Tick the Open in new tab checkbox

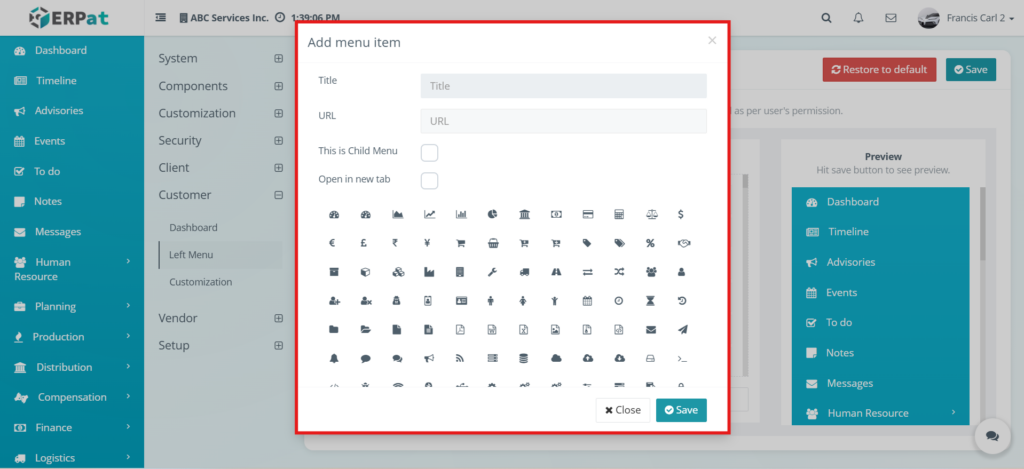click(x=429, y=181)
